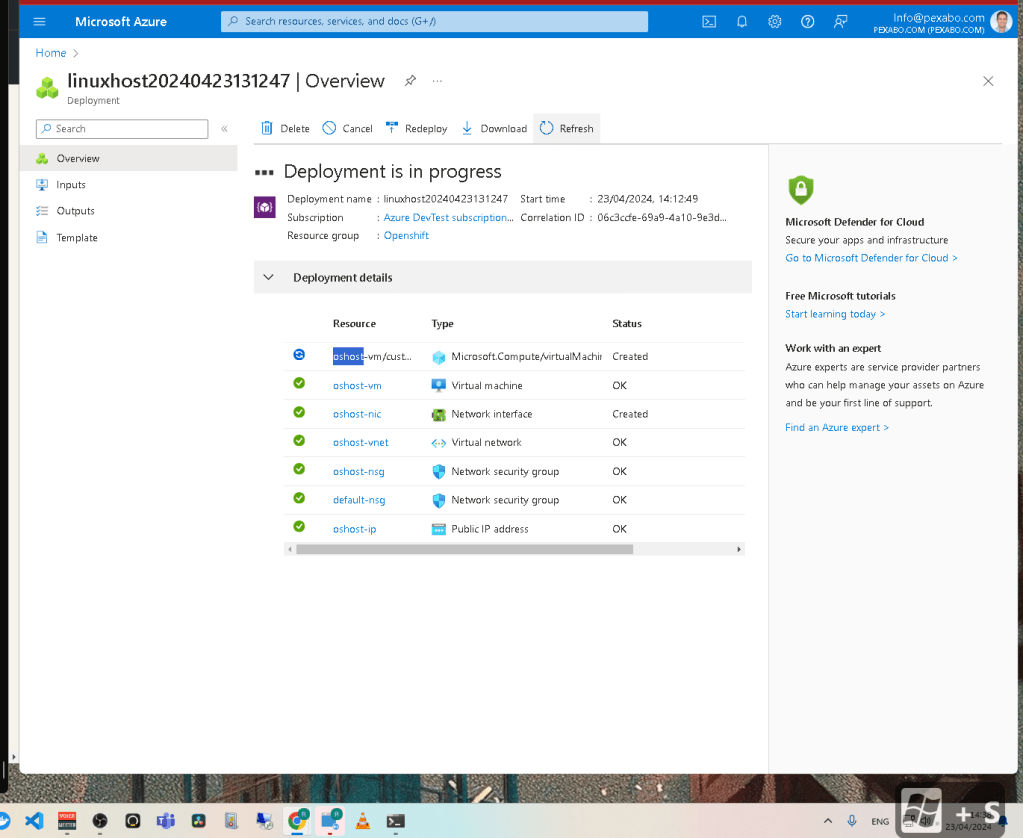Close the deployment overview blade
Image resolution: width=1023 pixels, height=838 pixels.
coord(988,81)
